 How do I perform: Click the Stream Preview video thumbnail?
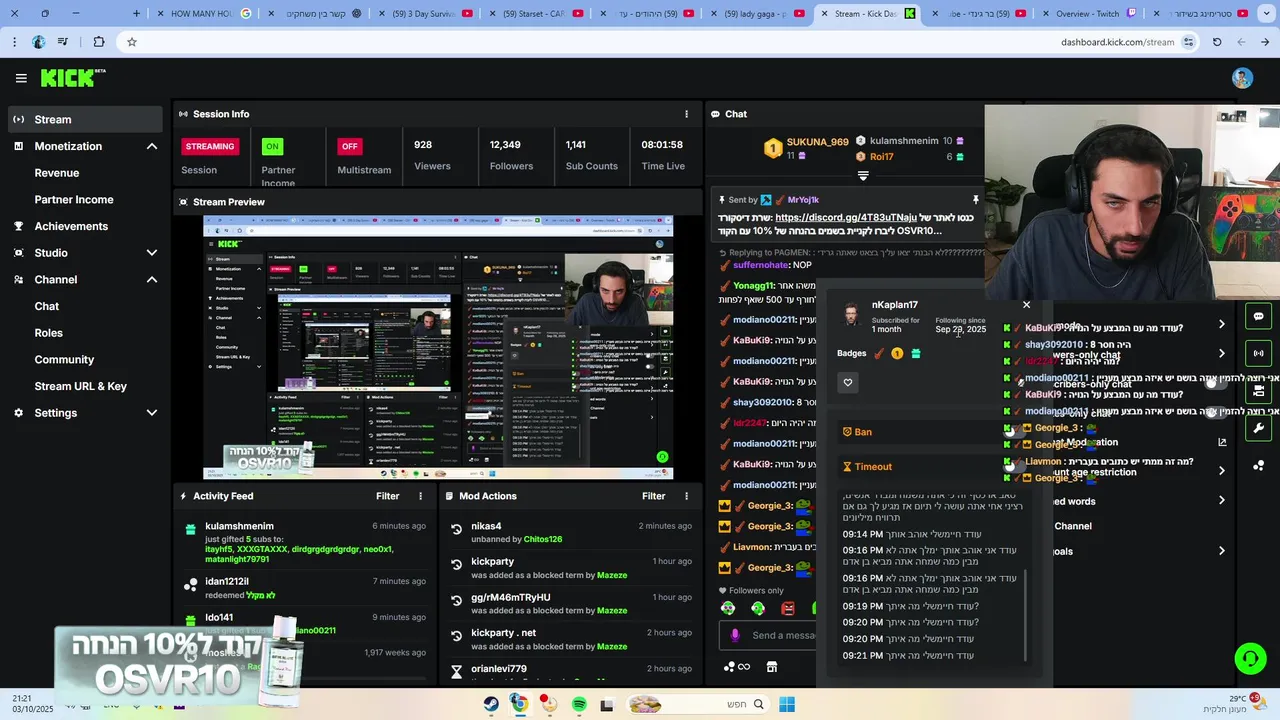(x=438, y=347)
